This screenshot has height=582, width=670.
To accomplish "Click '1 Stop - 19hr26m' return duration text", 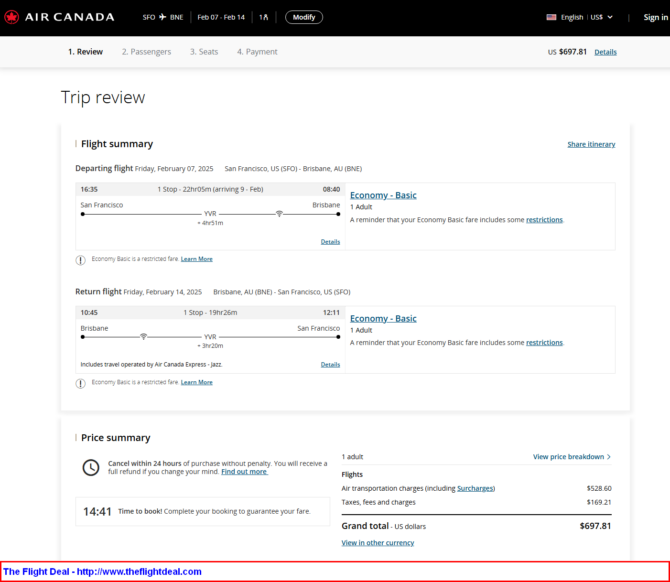I will point(210,312).
